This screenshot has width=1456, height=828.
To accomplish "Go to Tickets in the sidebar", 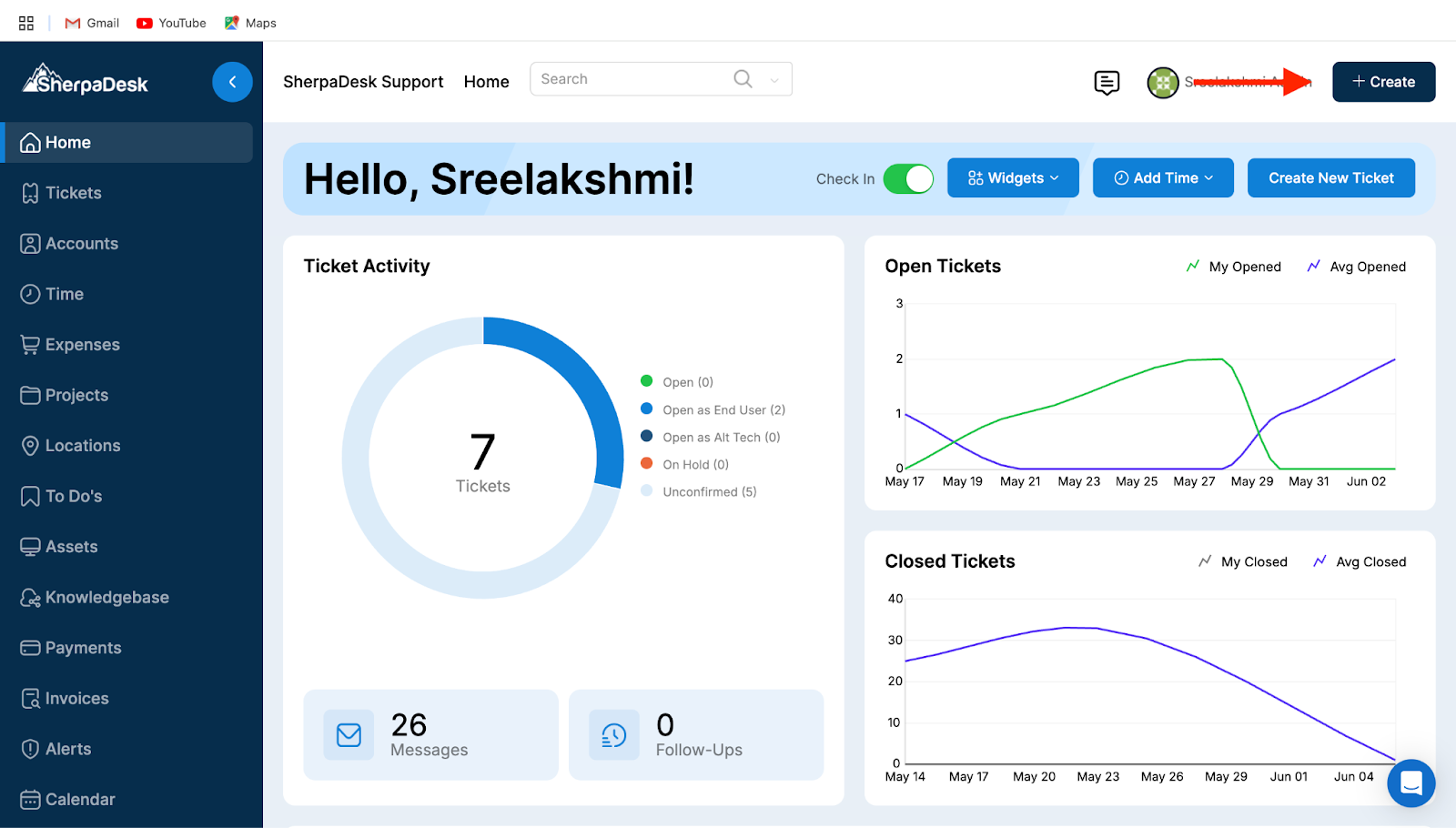I will pos(73,193).
